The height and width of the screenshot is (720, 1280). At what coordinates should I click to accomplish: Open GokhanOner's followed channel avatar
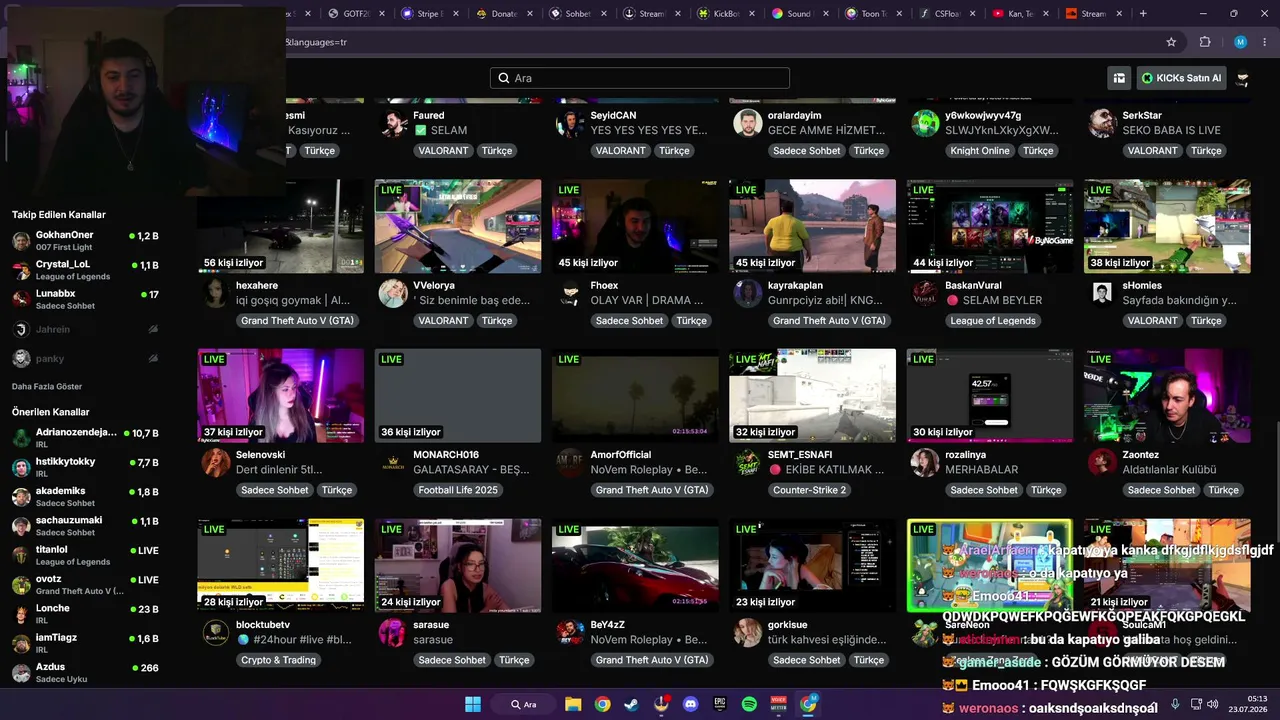[x=21, y=241]
